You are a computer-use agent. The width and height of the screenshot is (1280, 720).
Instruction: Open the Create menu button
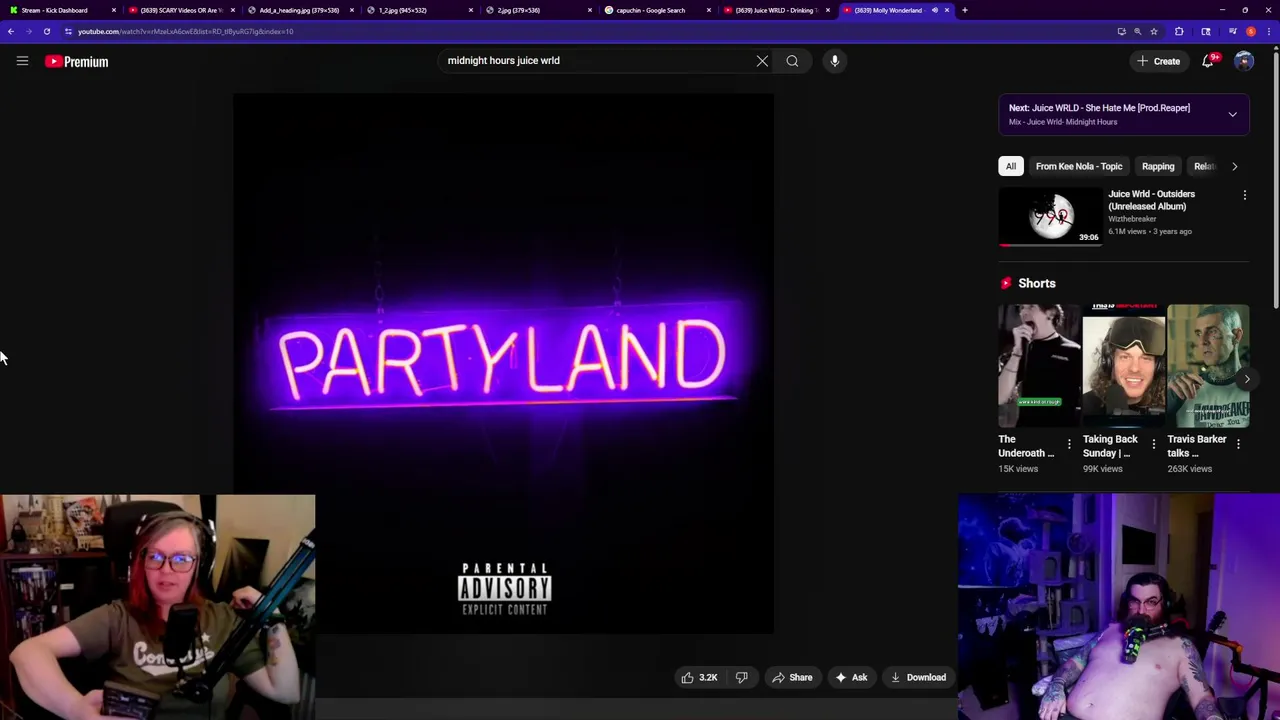tap(1158, 61)
